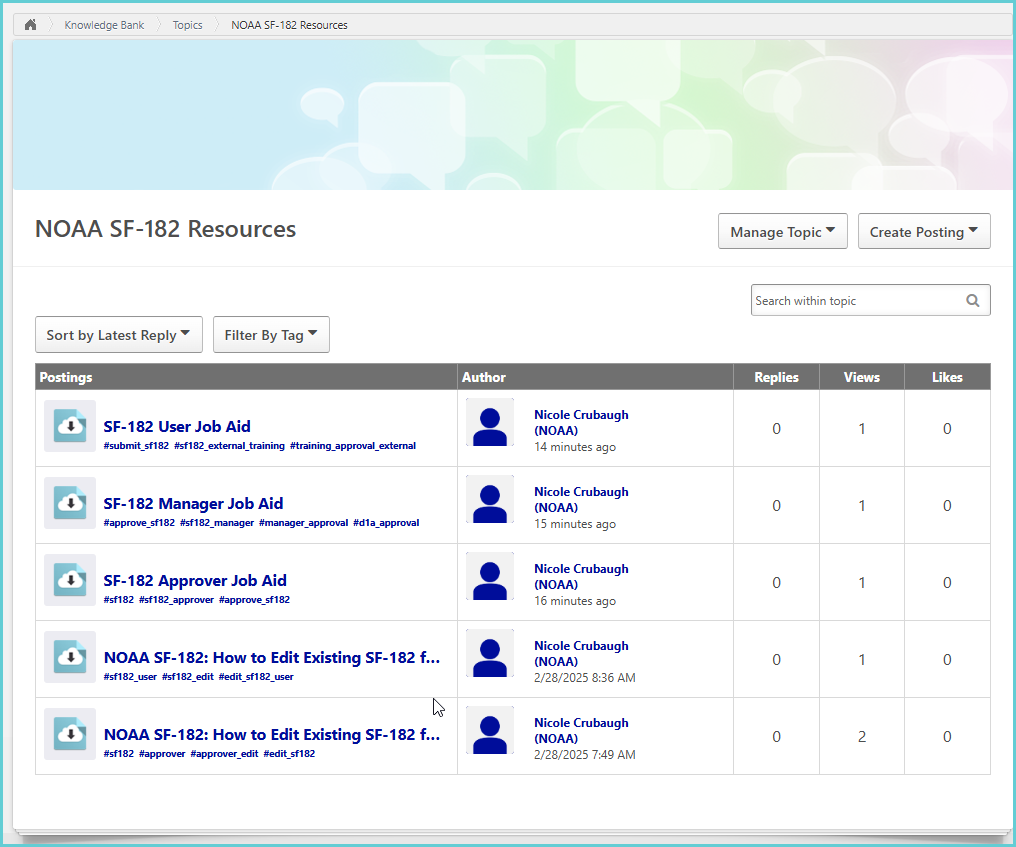The height and width of the screenshot is (847, 1016).
Task: Open the posting tagged #approver
Action: [271, 735]
